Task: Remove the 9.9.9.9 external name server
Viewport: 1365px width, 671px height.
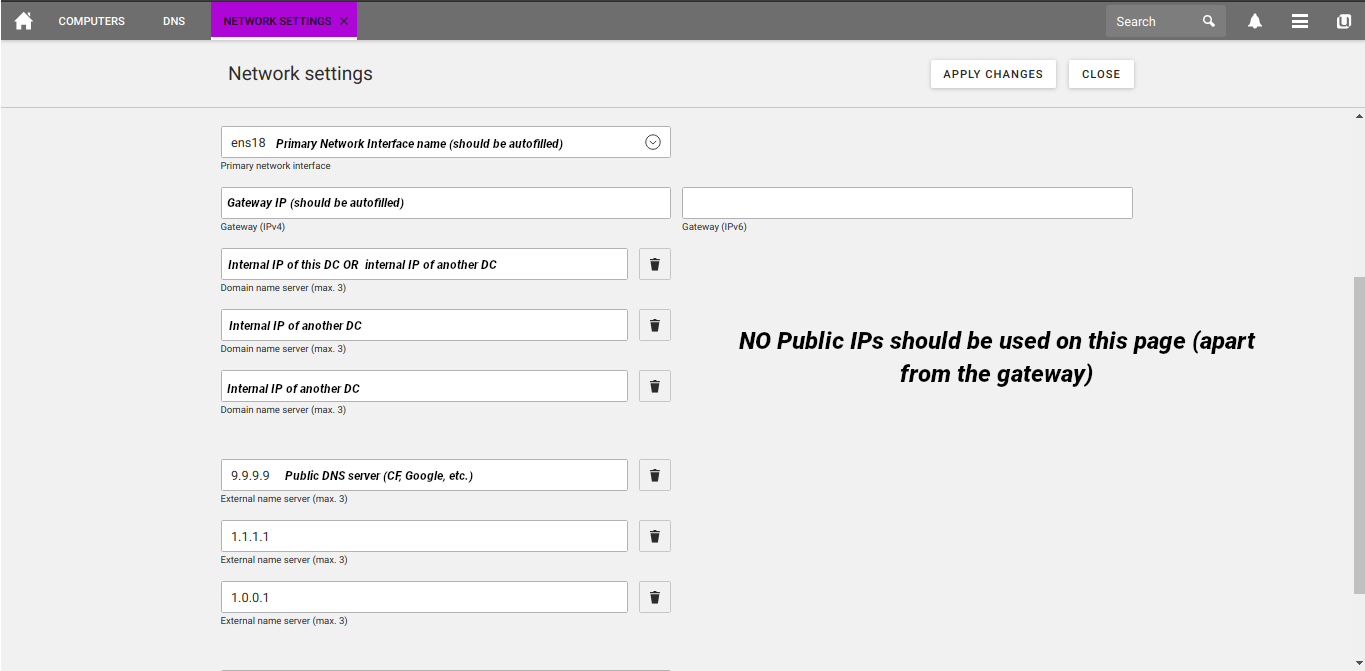Action: (x=655, y=475)
